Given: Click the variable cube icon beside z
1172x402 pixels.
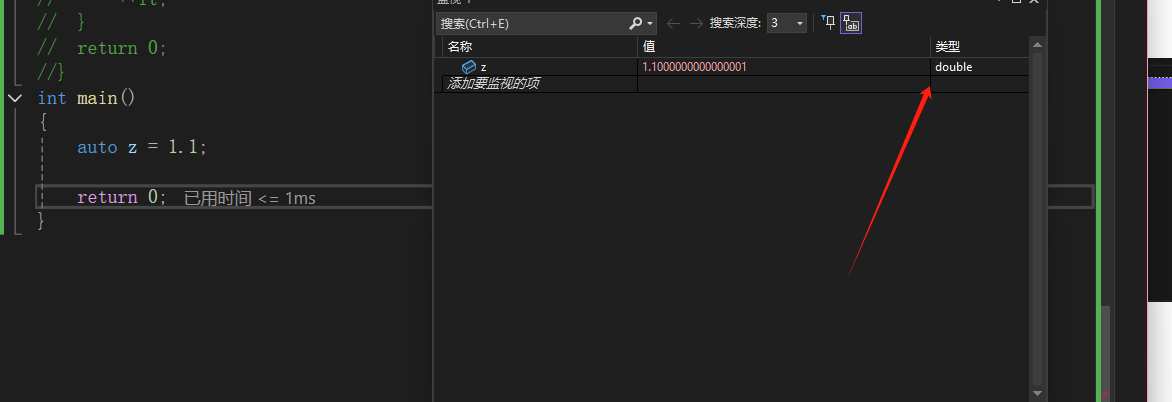Looking at the screenshot, I should tap(469, 67).
